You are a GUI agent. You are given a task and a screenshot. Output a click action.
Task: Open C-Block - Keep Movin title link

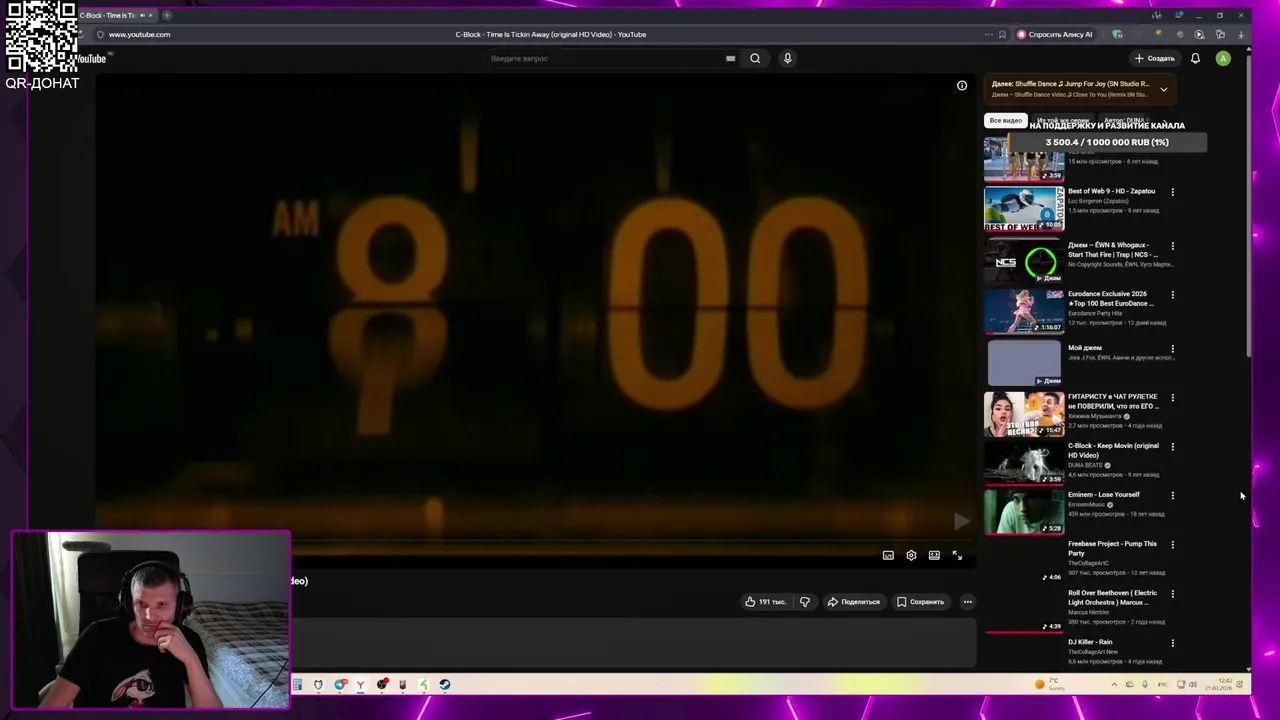[1113, 450]
